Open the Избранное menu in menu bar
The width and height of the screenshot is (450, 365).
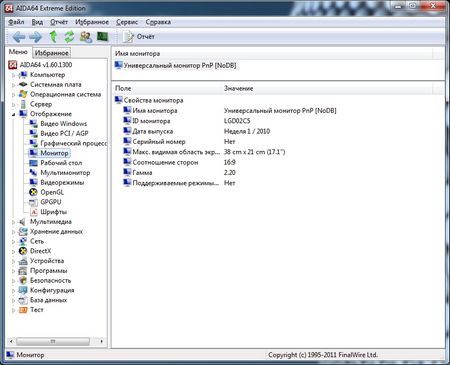92,22
